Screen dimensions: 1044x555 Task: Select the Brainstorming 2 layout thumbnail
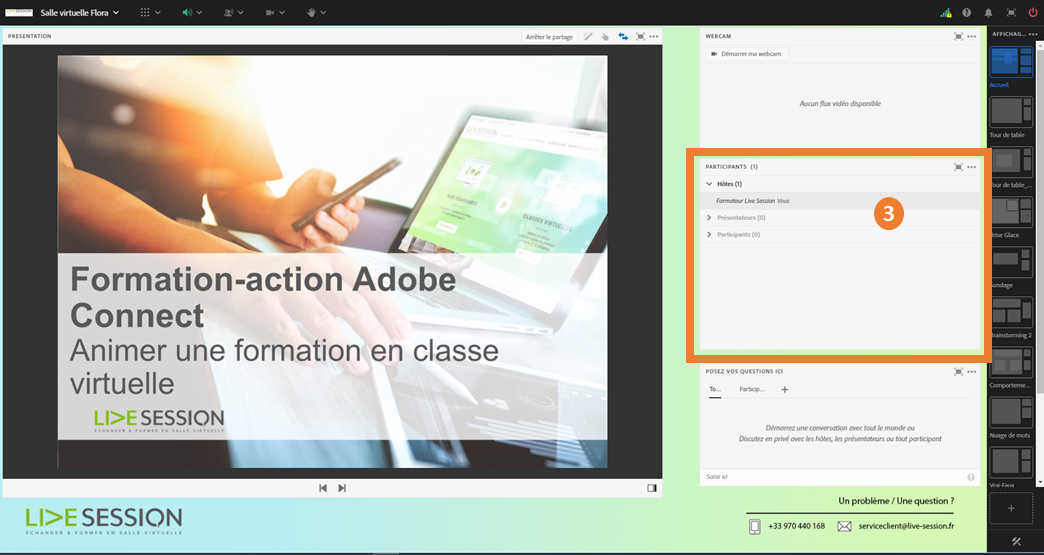point(1011,313)
